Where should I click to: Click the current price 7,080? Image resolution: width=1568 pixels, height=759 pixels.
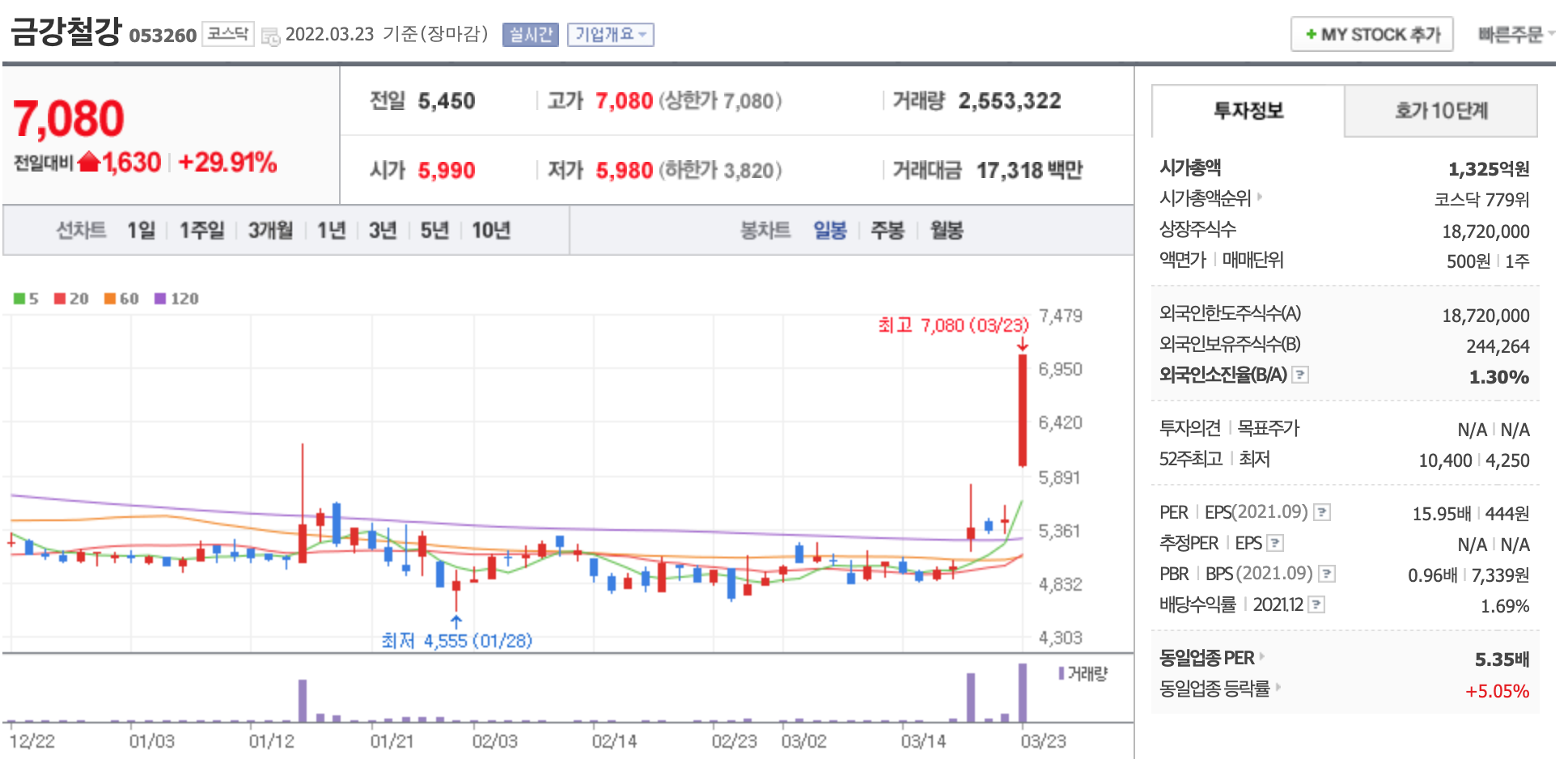coord(69,119)
